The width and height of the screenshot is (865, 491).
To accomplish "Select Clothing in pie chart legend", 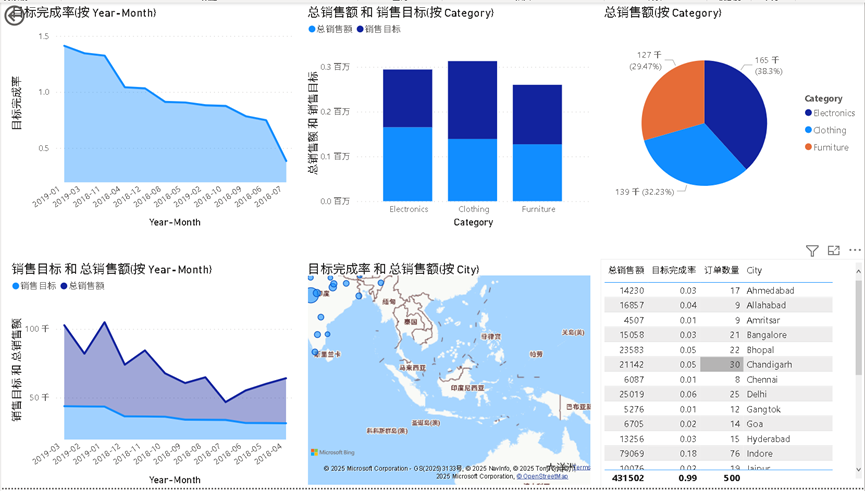I will 825,130.
